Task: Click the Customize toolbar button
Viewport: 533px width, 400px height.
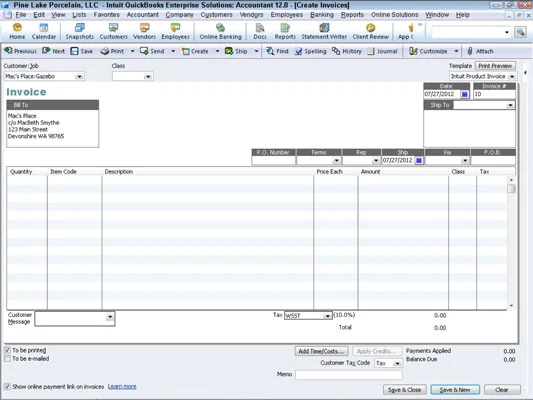Action: (428, 51)
